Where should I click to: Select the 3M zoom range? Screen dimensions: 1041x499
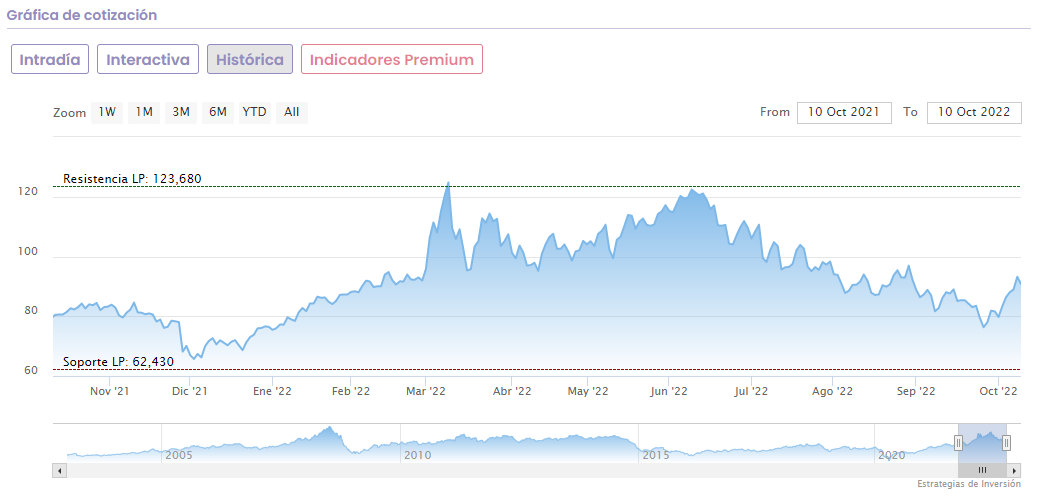point(181,112)
